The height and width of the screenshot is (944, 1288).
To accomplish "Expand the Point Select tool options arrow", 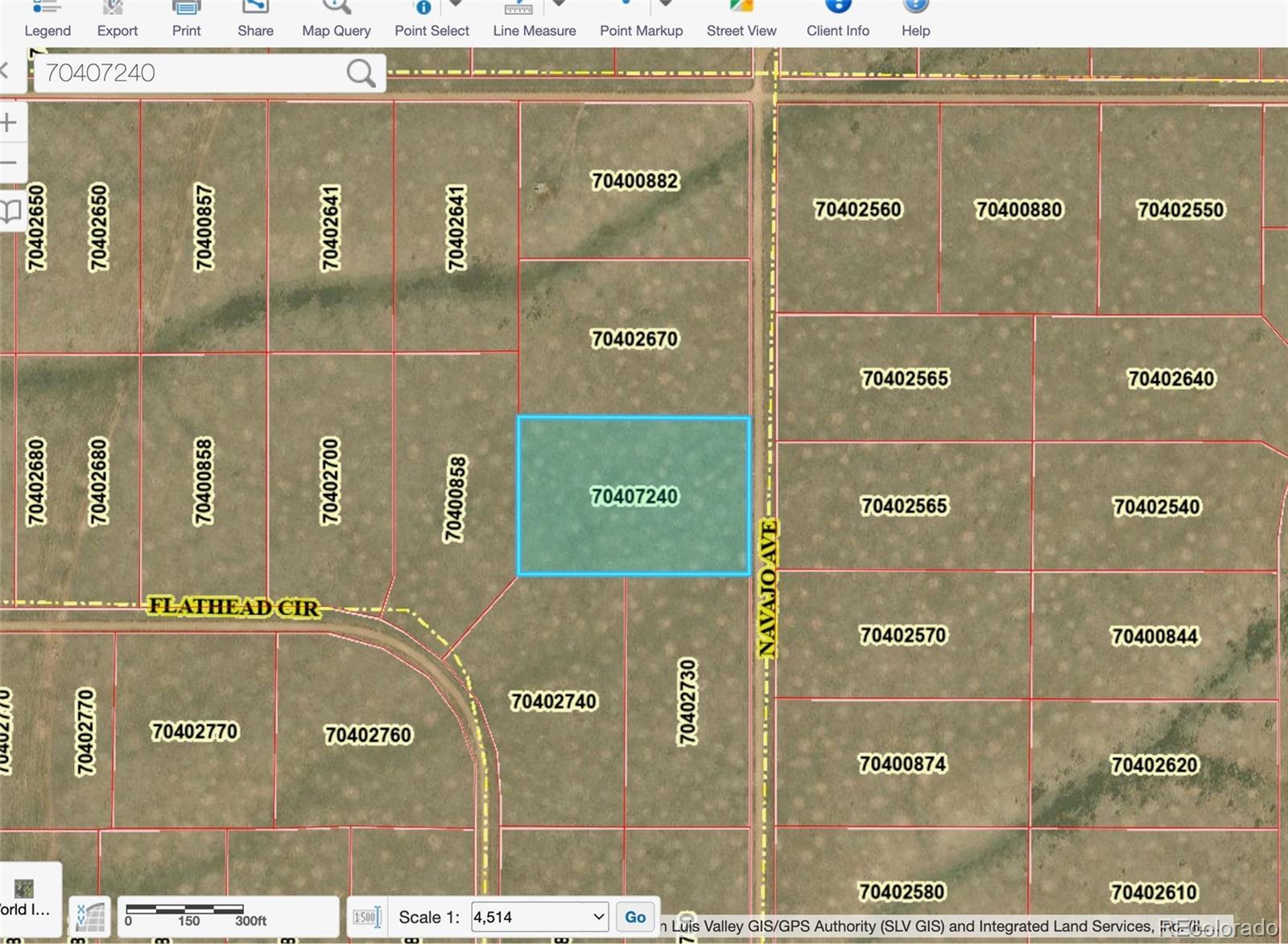I will pos(456,5).
